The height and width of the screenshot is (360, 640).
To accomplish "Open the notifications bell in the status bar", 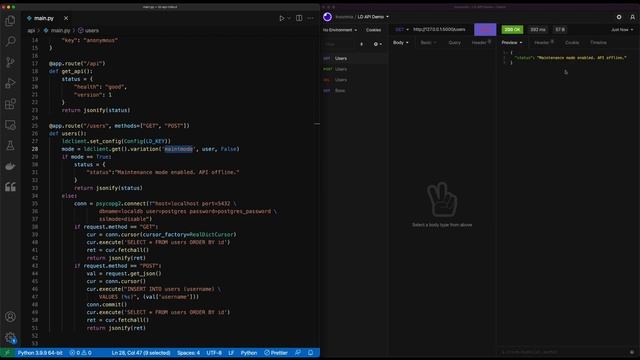I will (311, 353).
